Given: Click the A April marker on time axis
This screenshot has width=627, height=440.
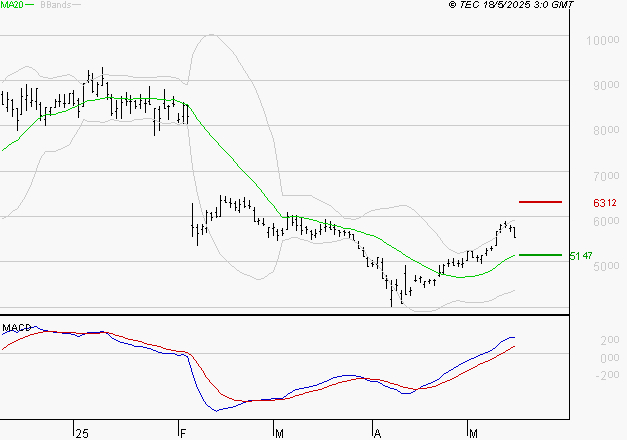Looking at the screenshot, I should pos(378,432).
